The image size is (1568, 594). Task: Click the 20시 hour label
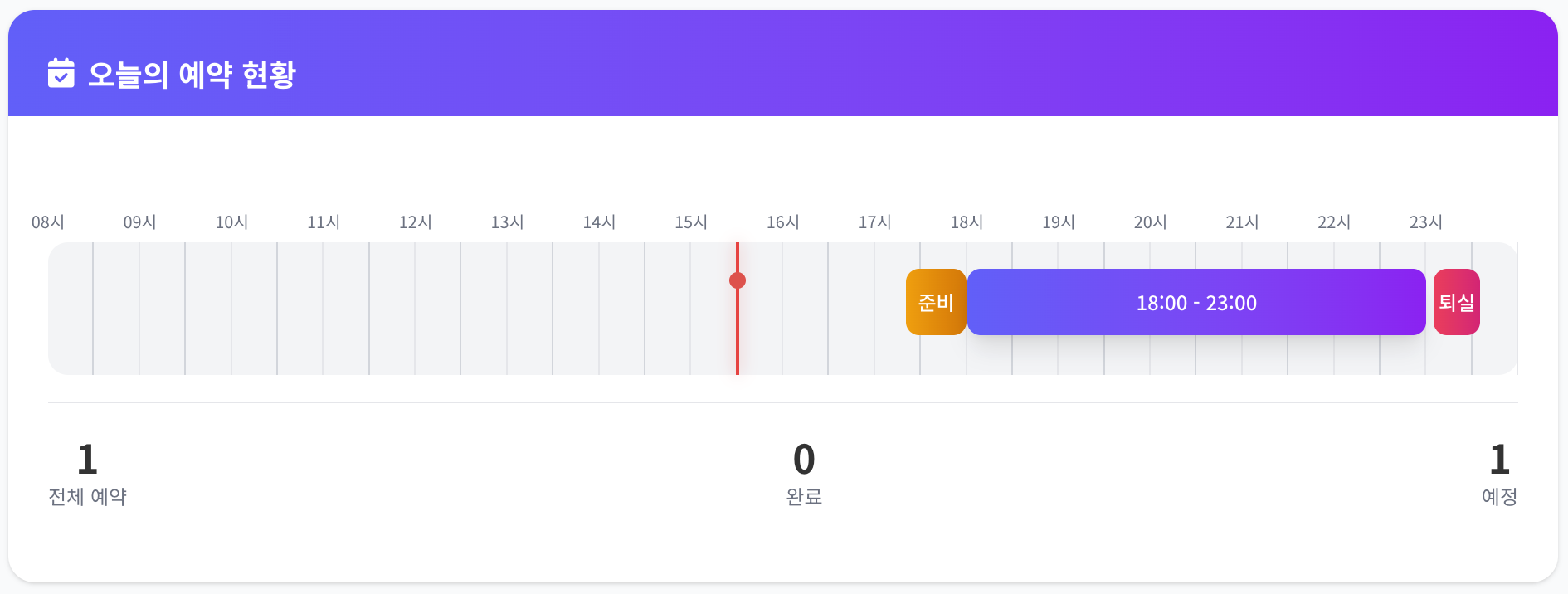coord(1151,222)
